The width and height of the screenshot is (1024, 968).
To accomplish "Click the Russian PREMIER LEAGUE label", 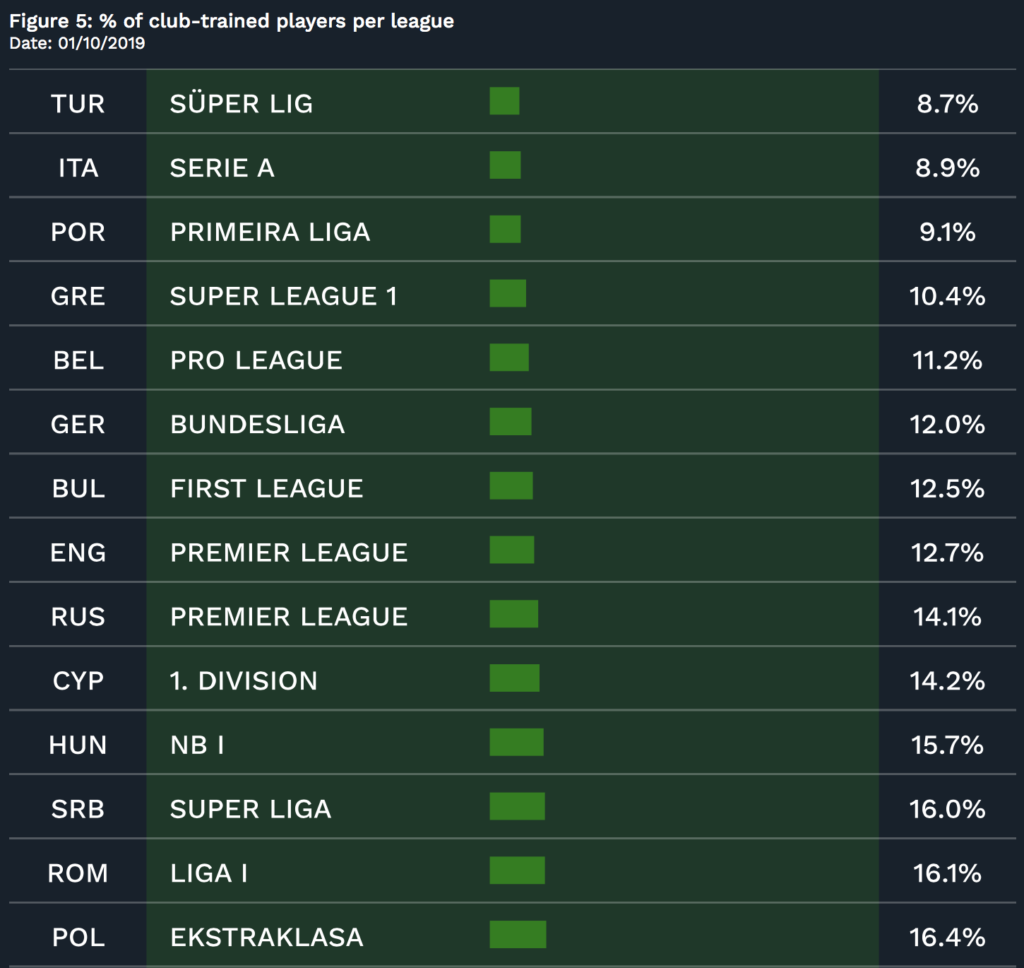I will pyautogui.click(x=289, y=617).
